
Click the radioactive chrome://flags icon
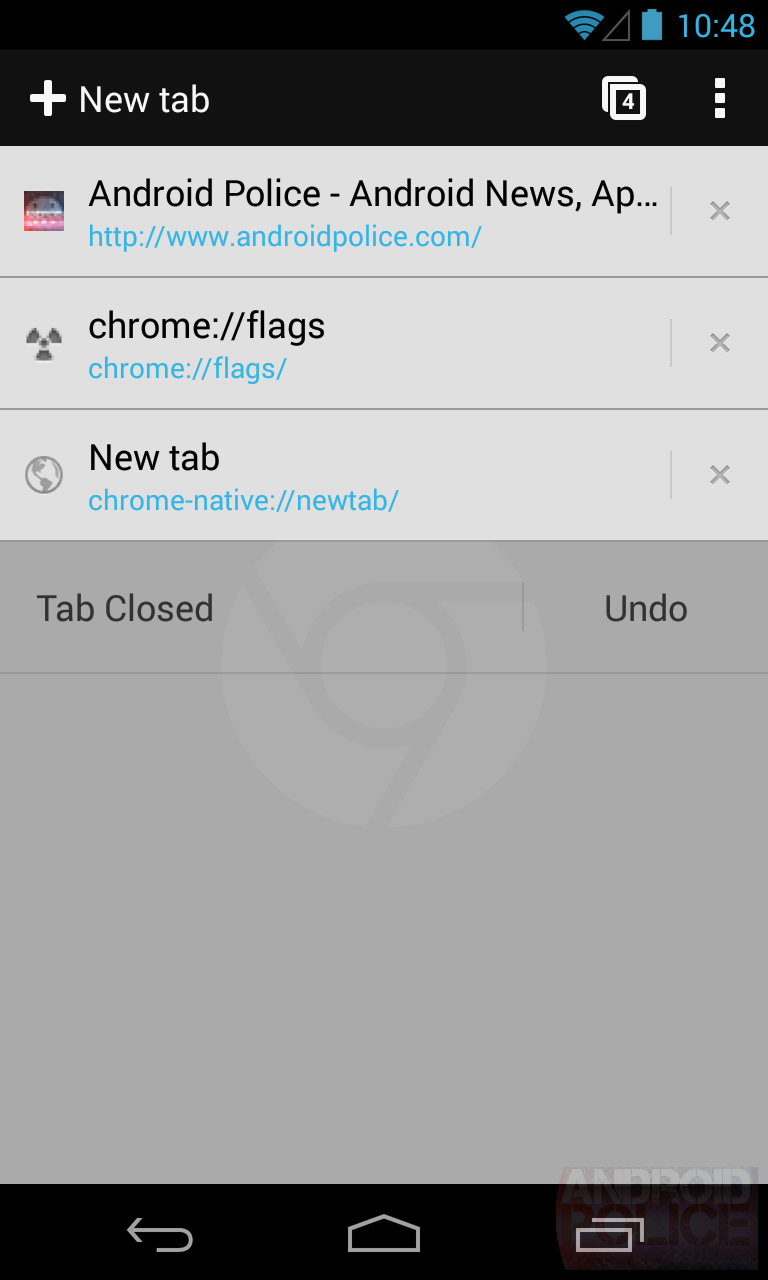tap(44, 343)
